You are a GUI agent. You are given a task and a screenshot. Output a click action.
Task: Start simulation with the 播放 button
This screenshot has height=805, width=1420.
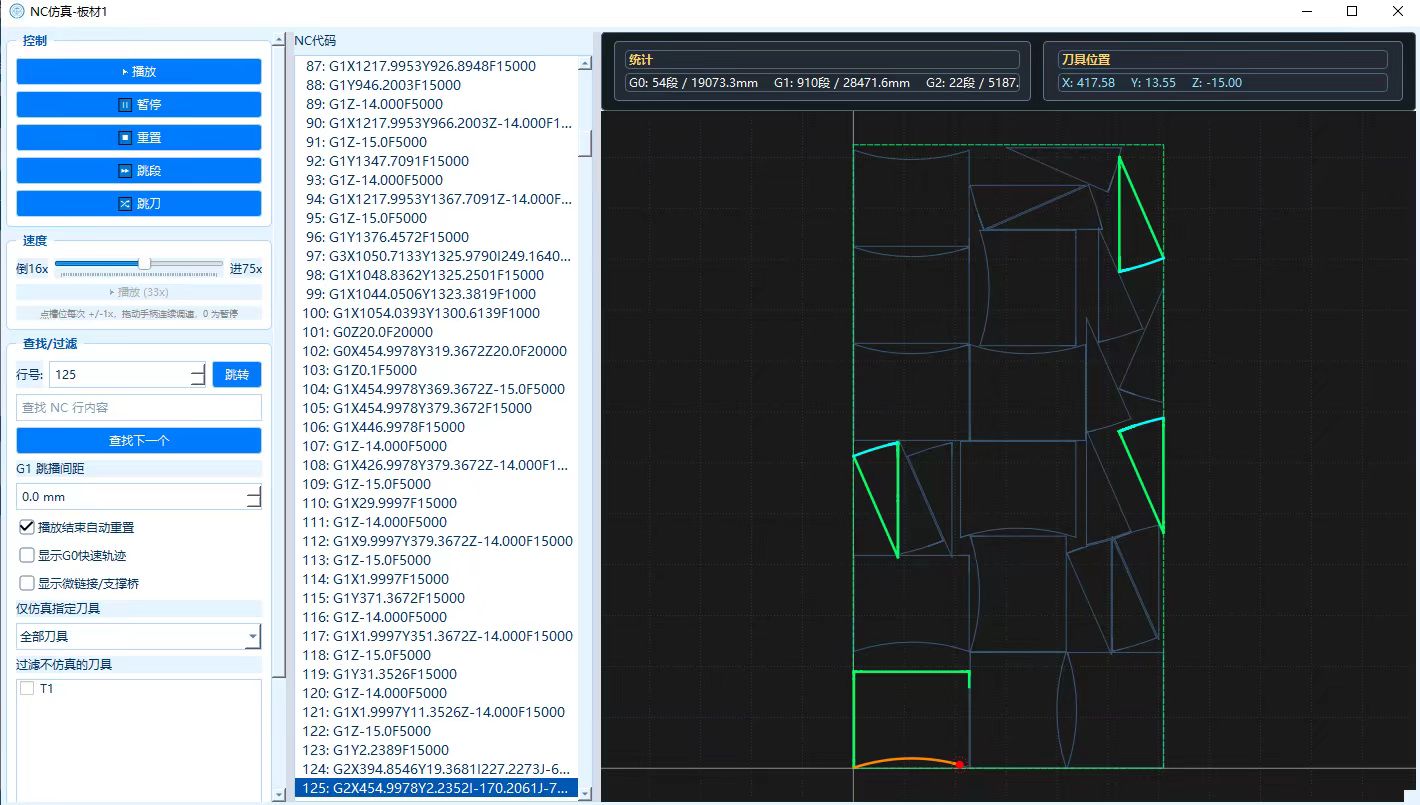click(139, 72)
